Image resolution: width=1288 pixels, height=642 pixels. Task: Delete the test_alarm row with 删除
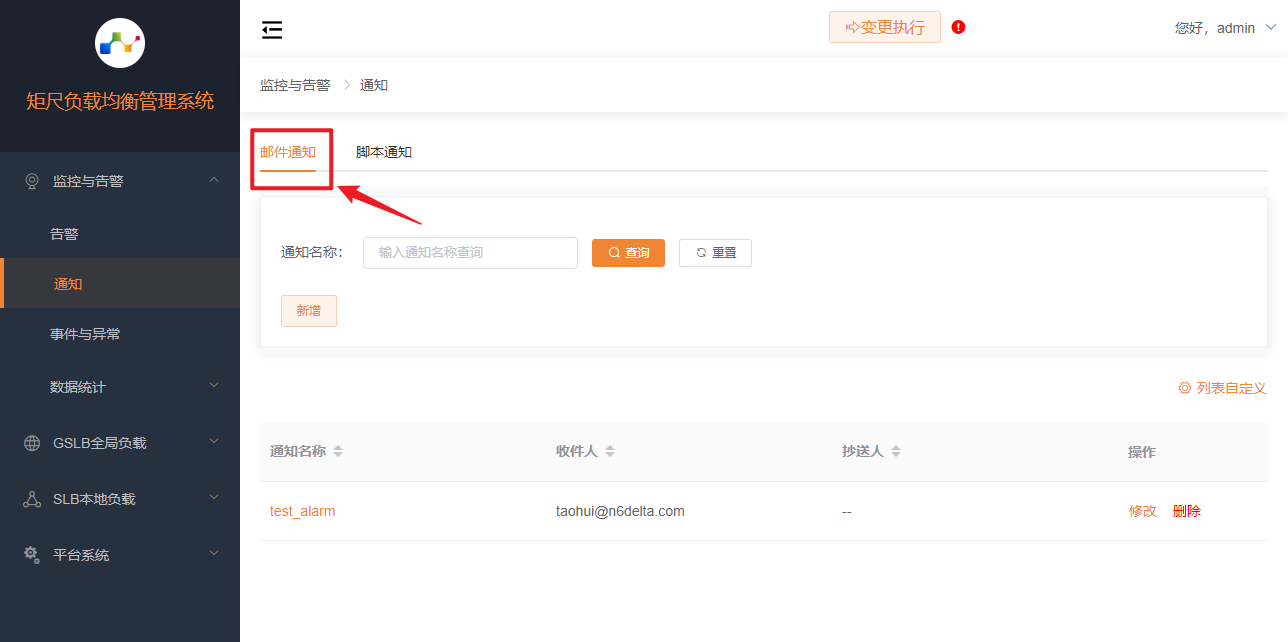coord(1186,511)
